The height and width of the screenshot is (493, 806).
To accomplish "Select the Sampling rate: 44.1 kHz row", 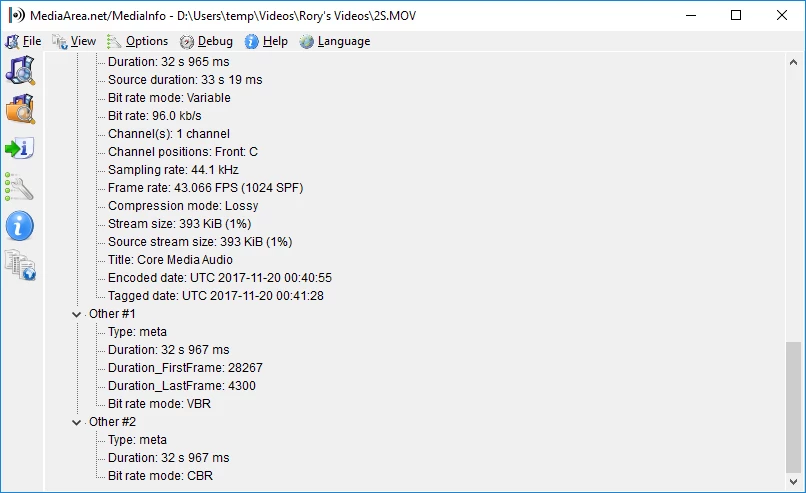I will click(173, 170).
